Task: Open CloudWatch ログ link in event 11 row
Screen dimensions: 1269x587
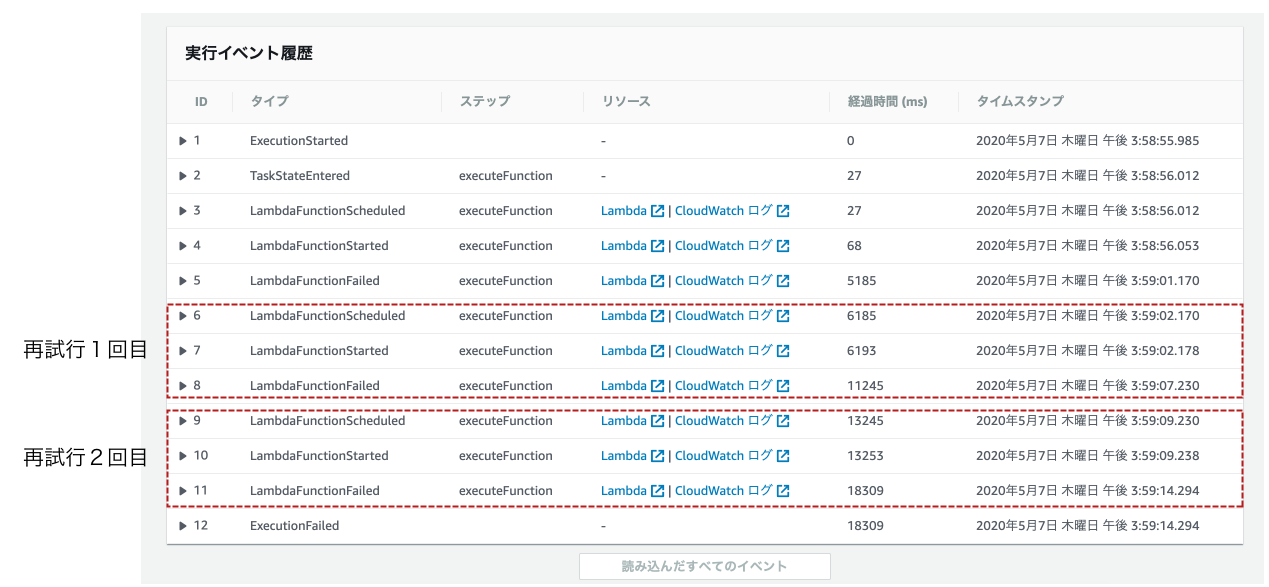Action: click(724, 491)
